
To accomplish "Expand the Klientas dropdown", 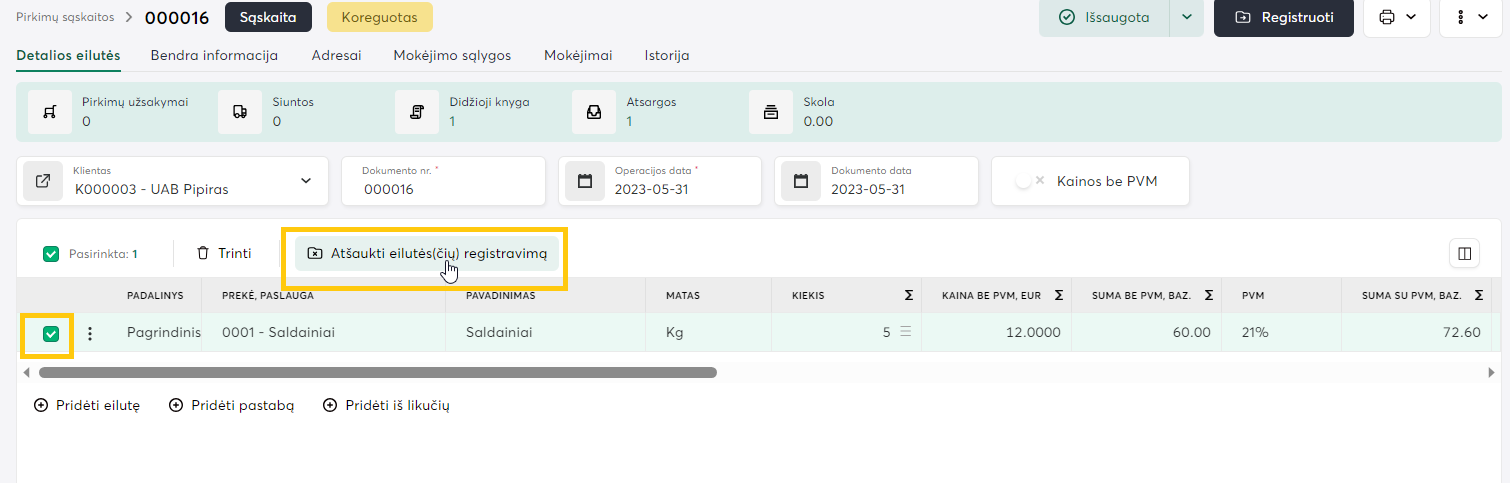I will click(x=305, y=181).
